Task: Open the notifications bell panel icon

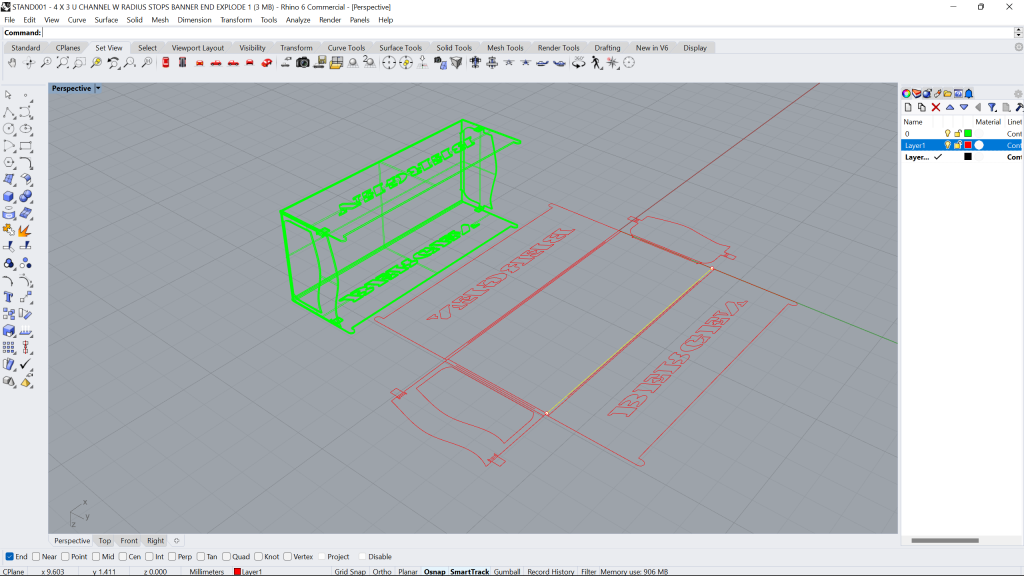Action: [969, 94]
